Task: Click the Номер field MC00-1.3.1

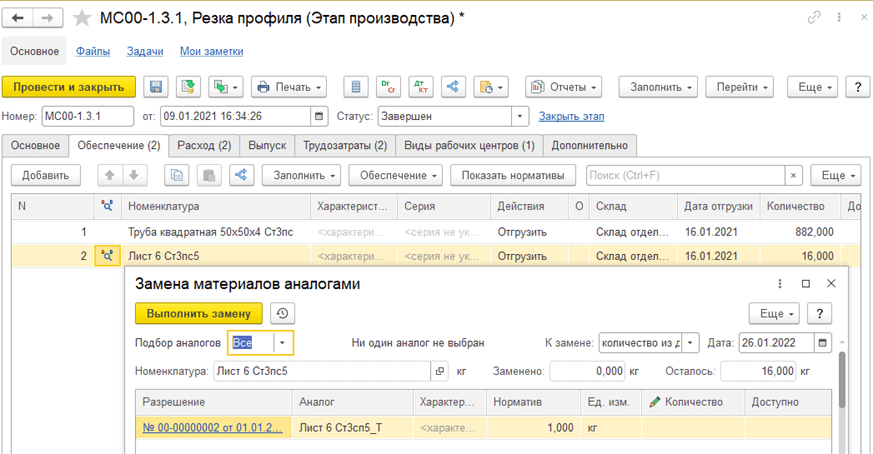Action: tap(87, 116)
